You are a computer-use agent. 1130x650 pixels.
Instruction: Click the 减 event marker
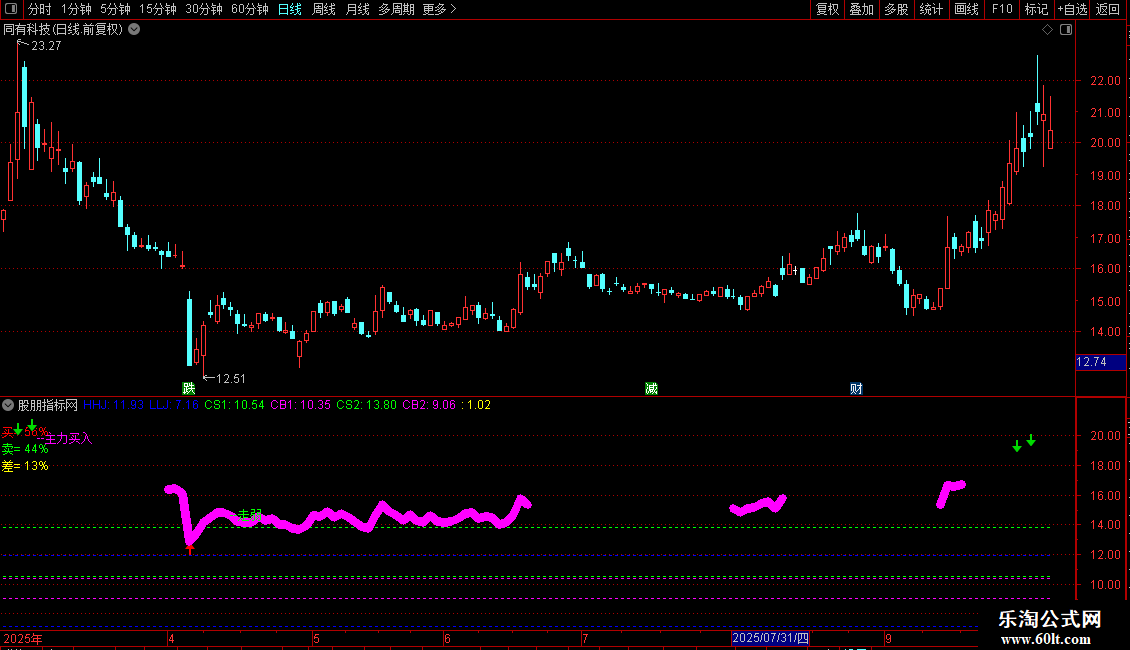(651, 388)
